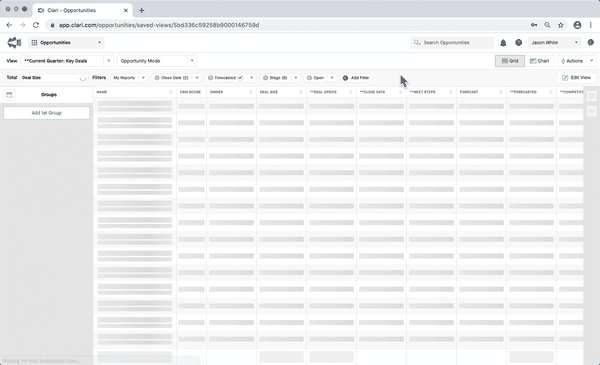Switch to Chart view
Image resolution: width=600 pixels, height=365 pixels.
coord(539,61)
